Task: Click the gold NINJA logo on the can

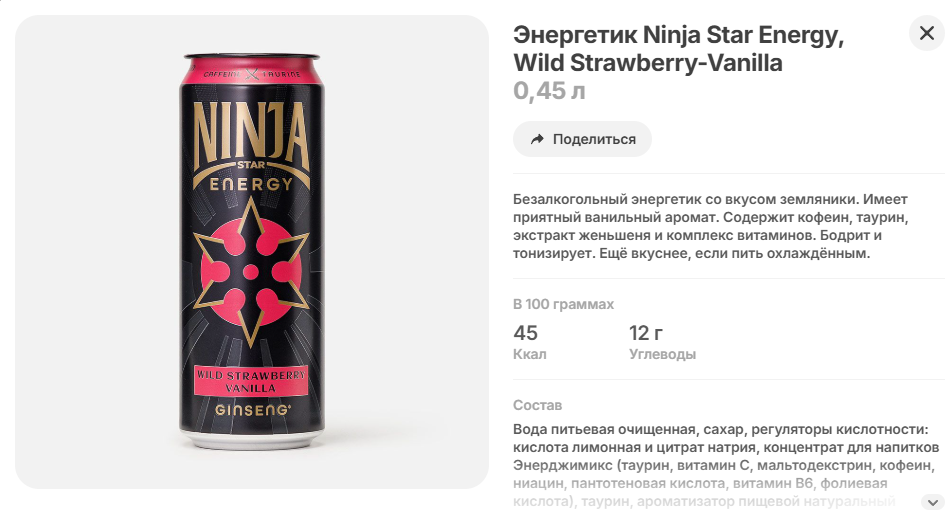Action: 251,136
